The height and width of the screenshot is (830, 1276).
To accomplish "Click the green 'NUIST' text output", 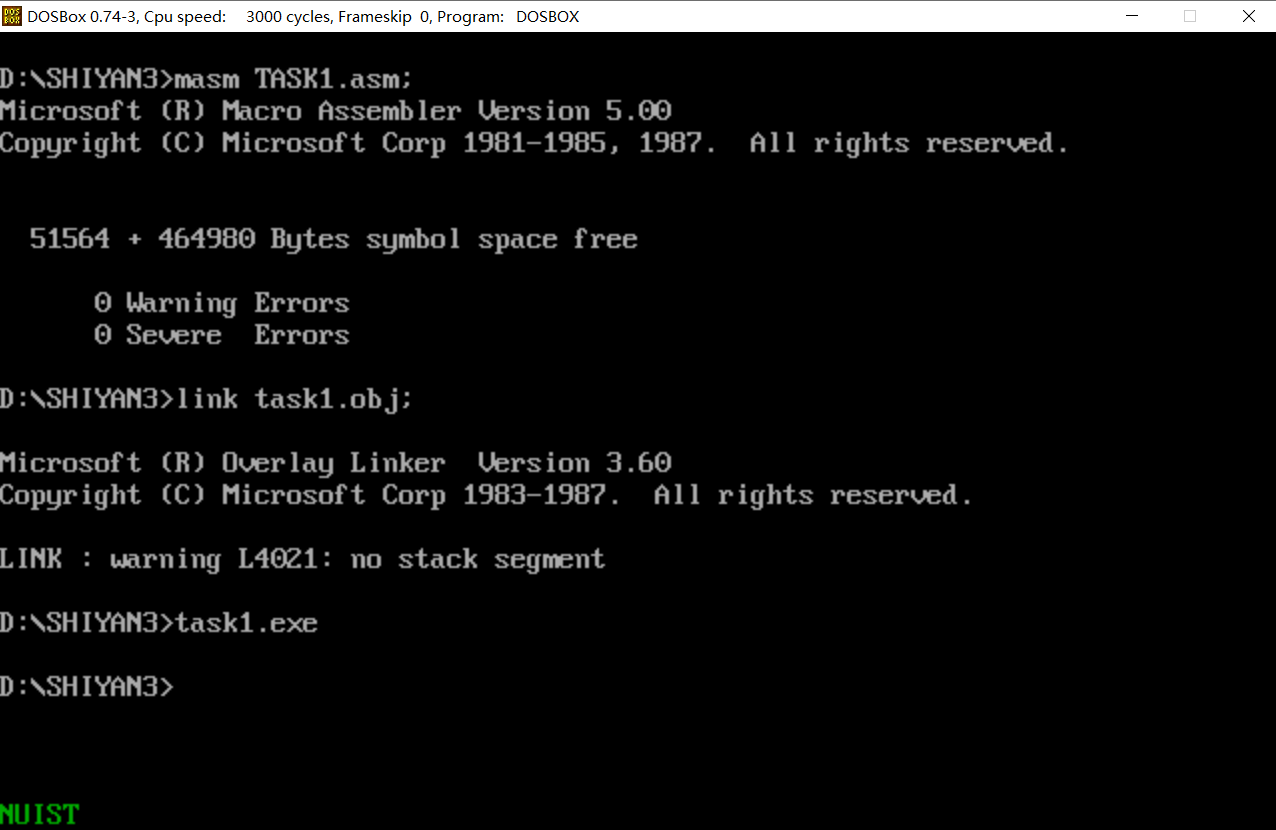I will 39,814.
